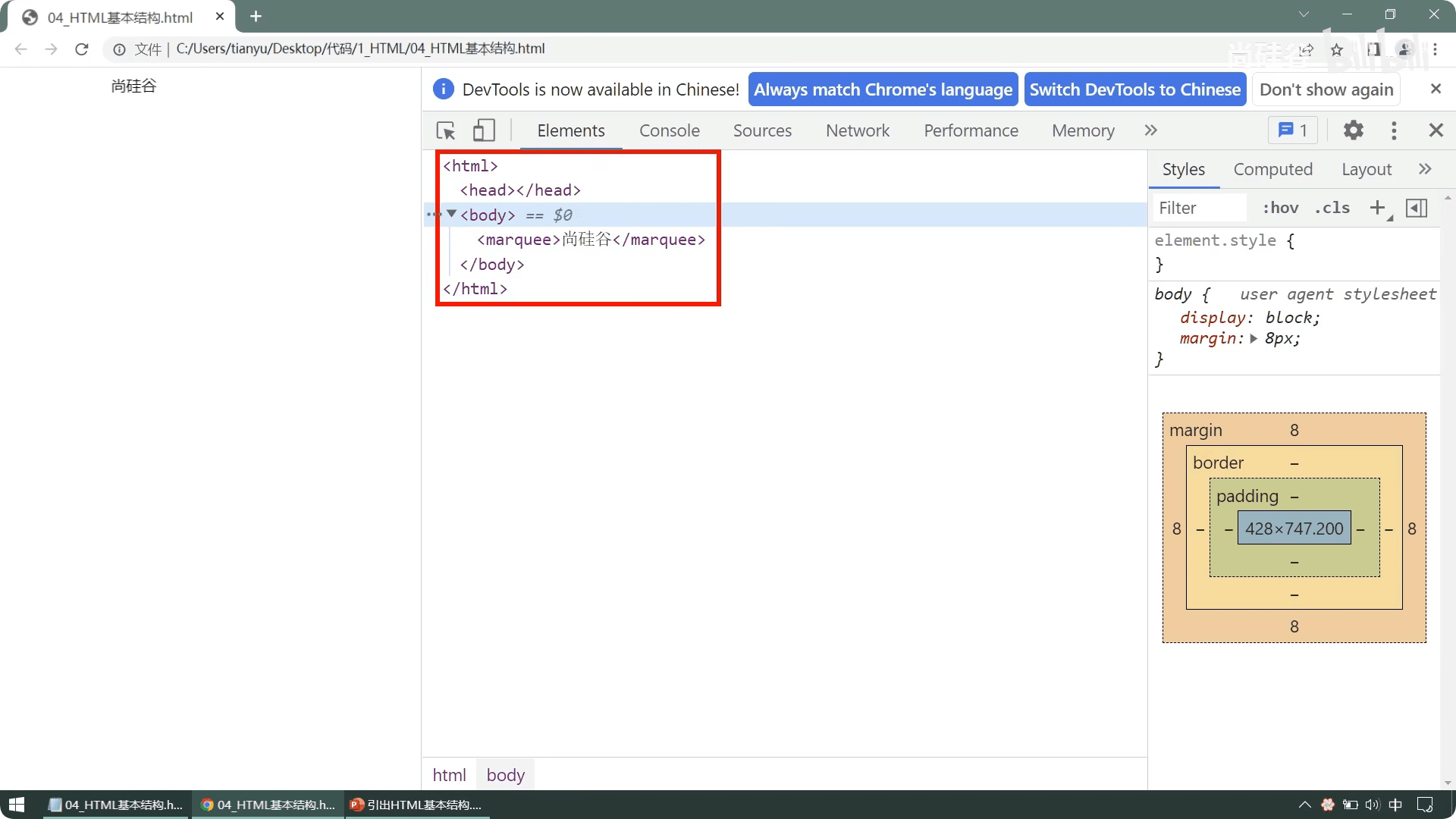Screen dimensions: 1456x819
Task: Click the issues counter badge
Action: pos(1293,130)
